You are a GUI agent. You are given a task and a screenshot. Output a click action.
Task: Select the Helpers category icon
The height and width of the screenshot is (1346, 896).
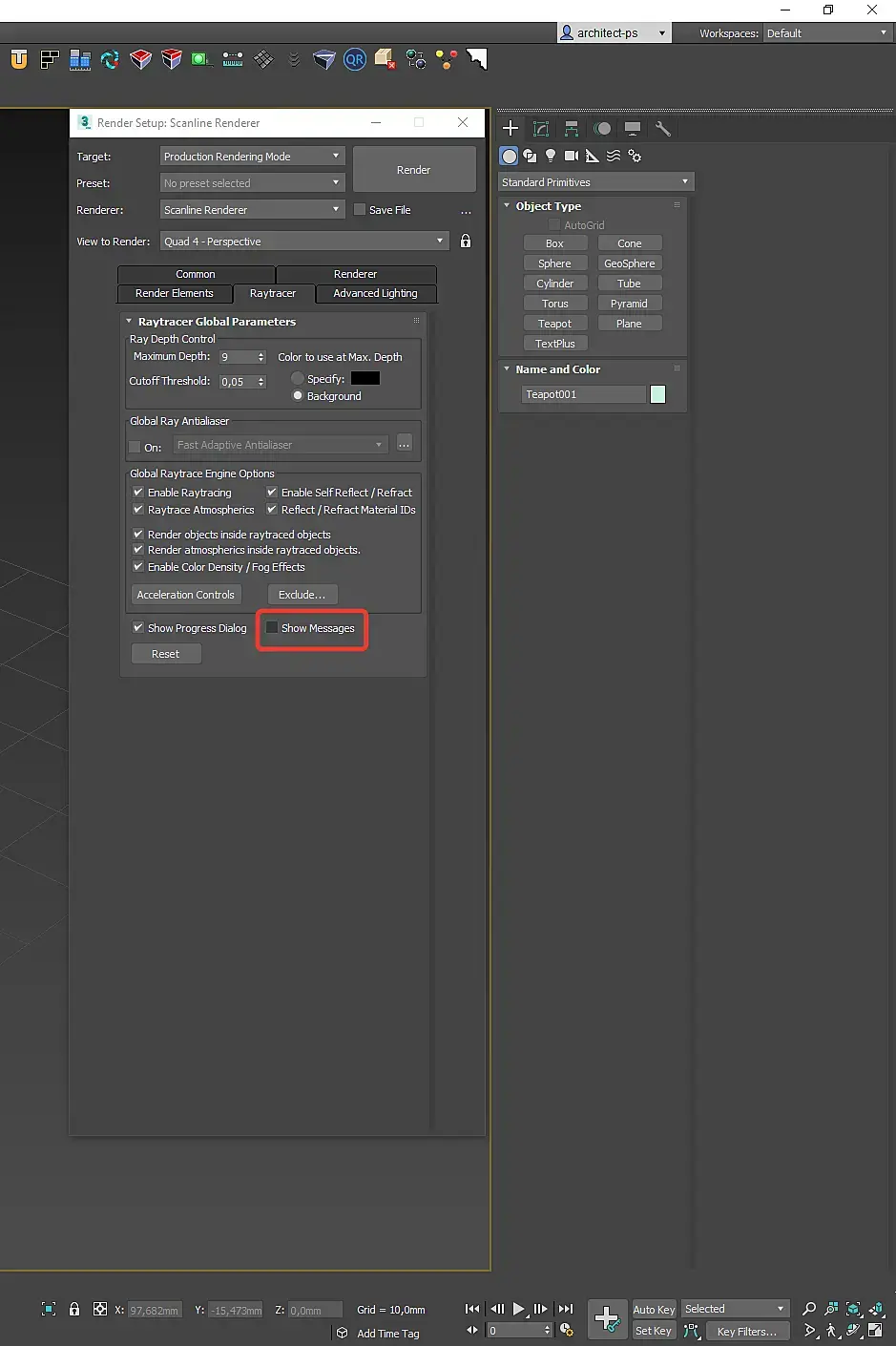(x=593, y=156)
